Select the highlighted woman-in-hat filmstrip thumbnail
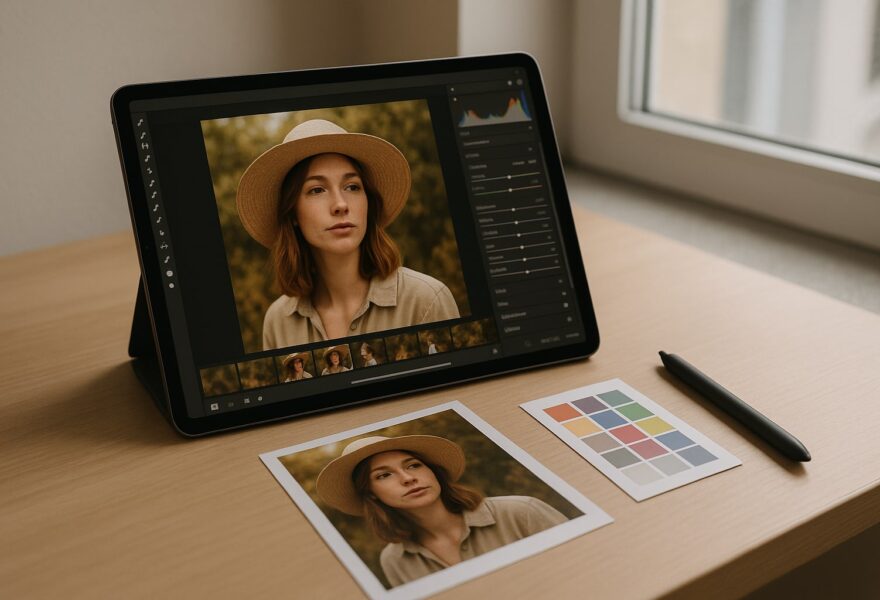The height and width of the screenshot is (600, 880). 335,360
